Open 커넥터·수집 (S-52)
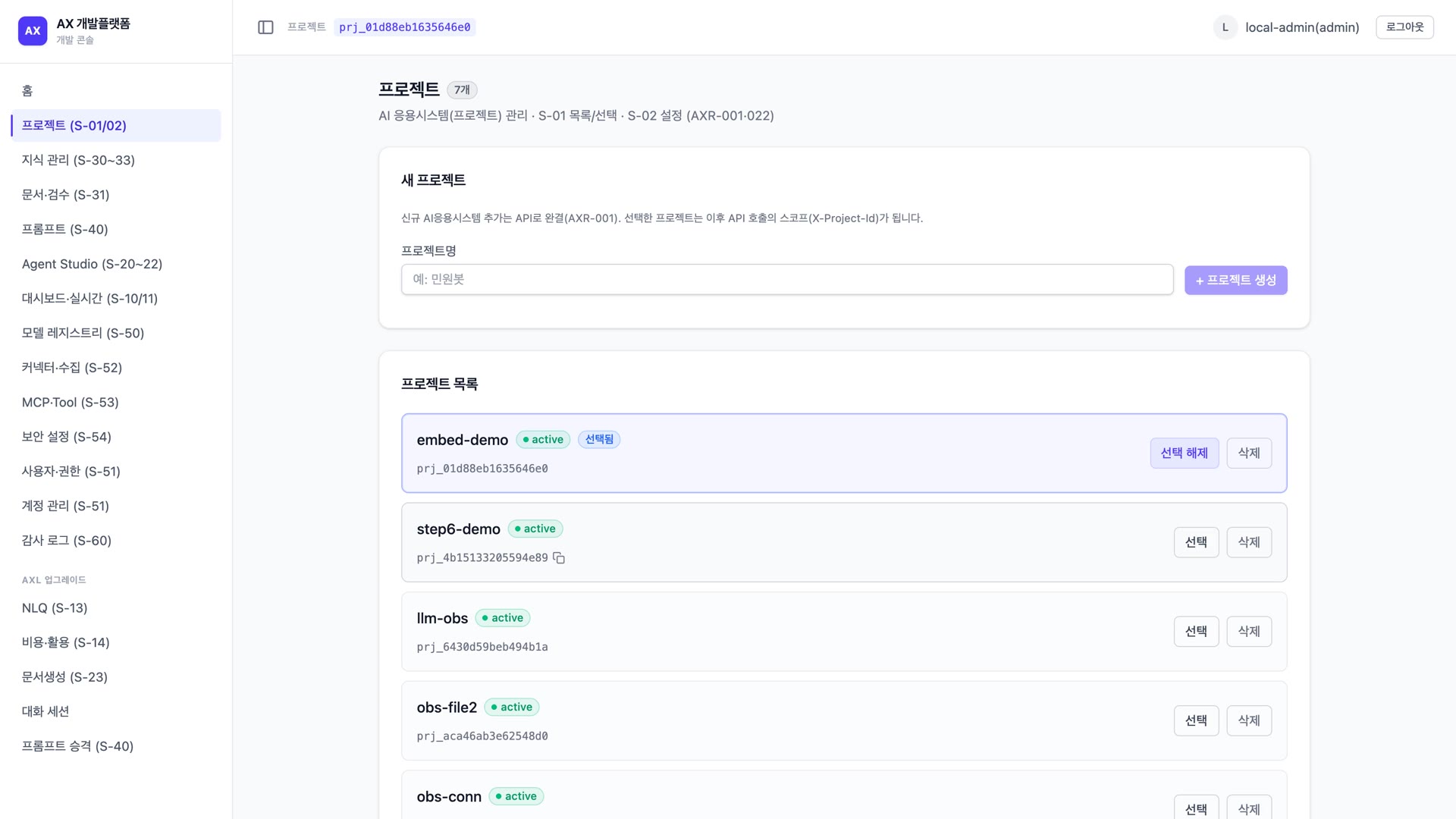The width and height of the screenshot is (1456, 819). coord(116,368)
